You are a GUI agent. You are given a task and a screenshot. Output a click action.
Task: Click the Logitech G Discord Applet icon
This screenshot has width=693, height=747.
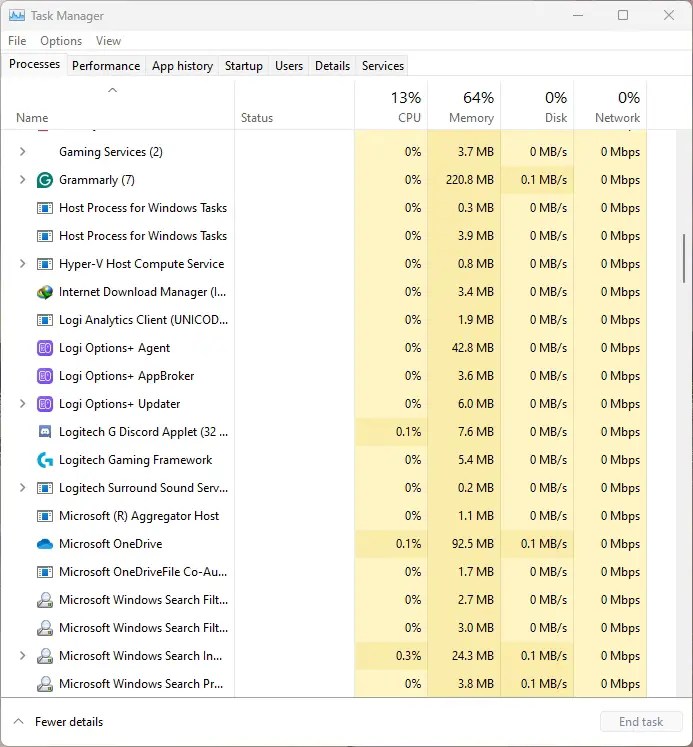coord(45,432)
